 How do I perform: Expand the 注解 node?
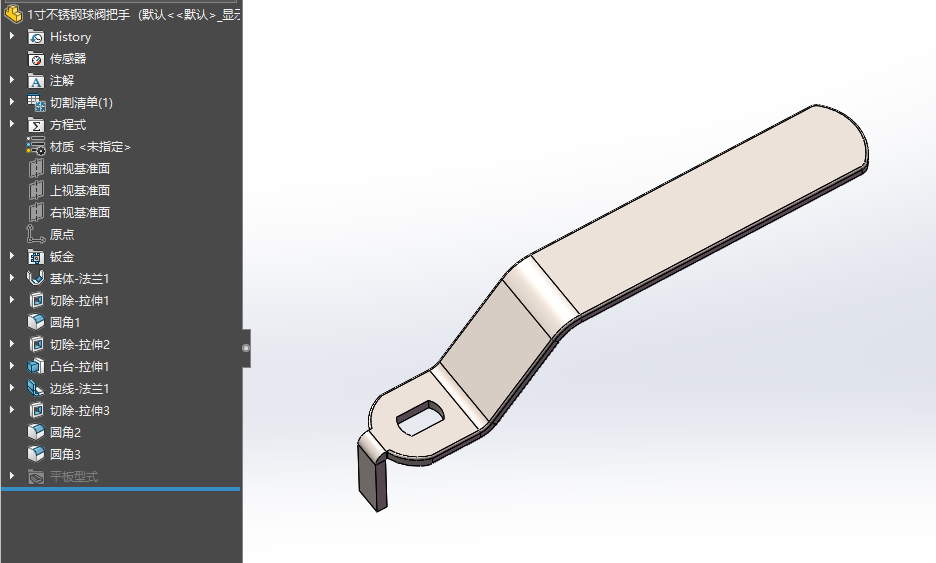[x=12, y=80]
